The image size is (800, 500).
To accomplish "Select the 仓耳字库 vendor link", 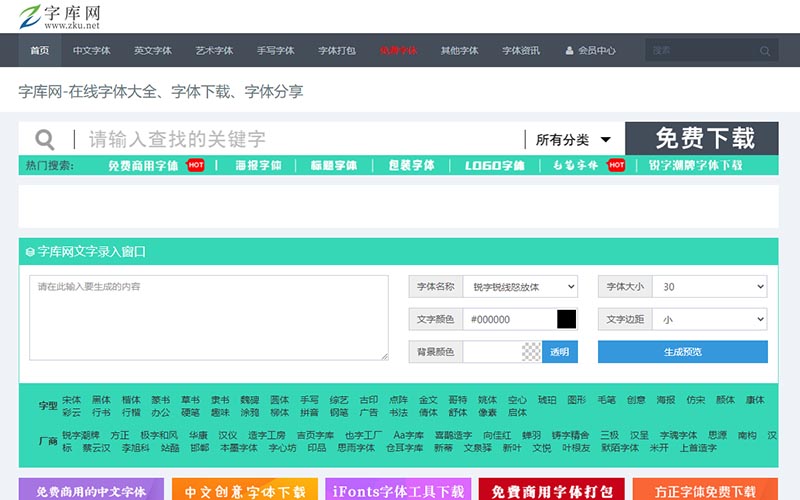I will point(405,447).
